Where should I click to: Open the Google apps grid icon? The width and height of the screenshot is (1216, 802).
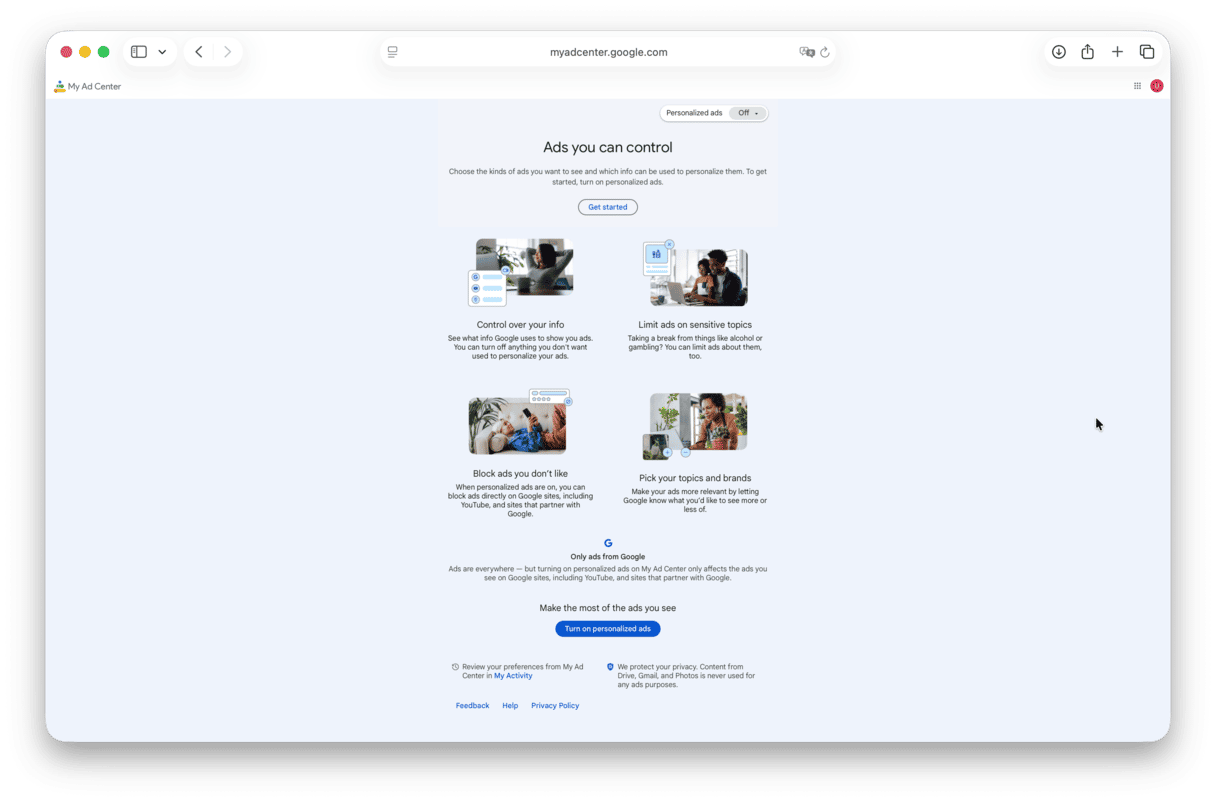pyautogui.click(x=1137, y=86)
